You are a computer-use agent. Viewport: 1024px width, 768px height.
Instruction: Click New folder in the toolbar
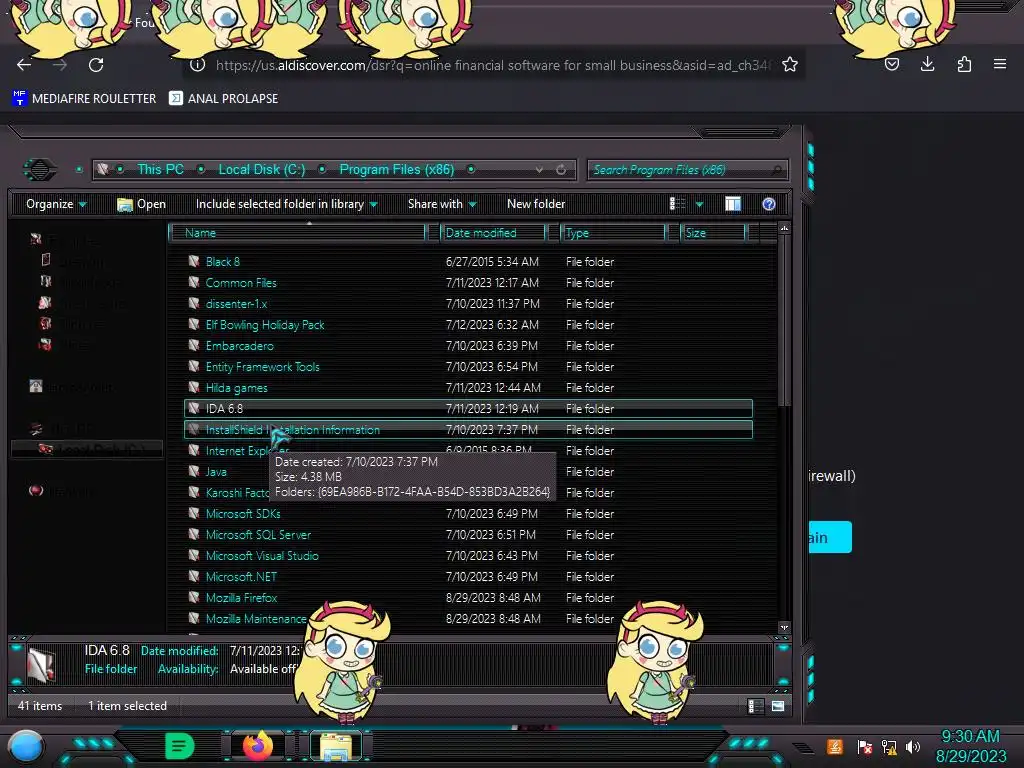(x=536, y=204)
